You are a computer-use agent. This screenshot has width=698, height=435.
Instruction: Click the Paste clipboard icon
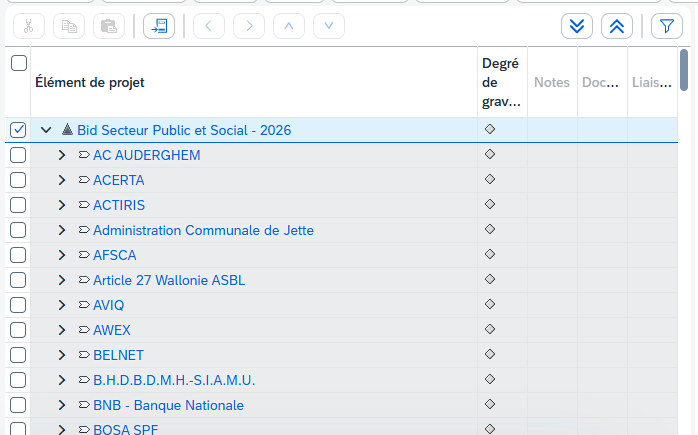[109, 26]
